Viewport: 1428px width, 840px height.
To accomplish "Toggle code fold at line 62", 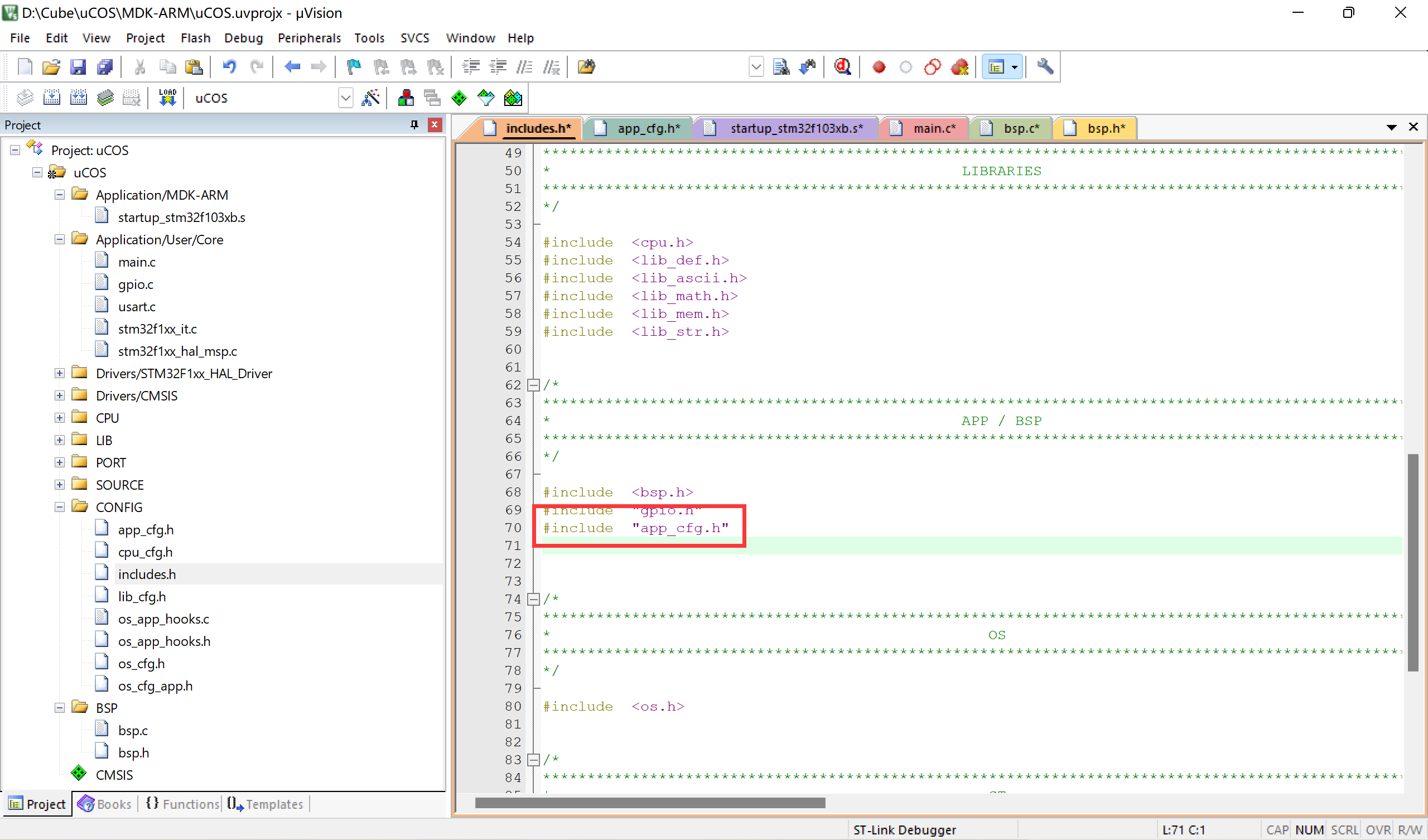I will pos(533,385).
